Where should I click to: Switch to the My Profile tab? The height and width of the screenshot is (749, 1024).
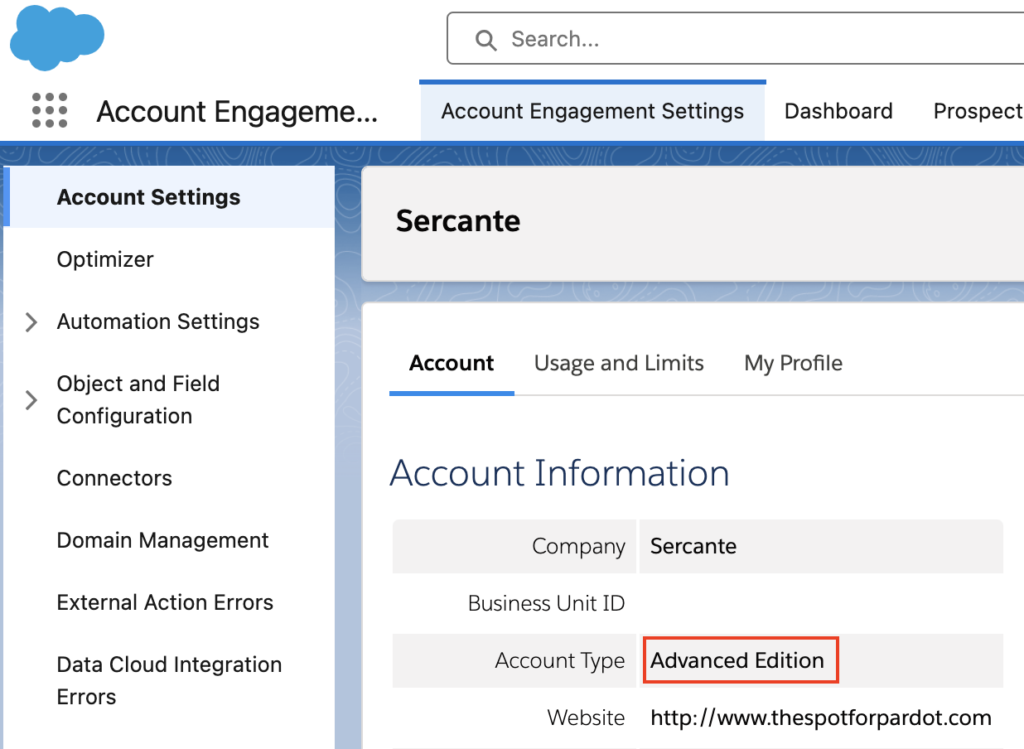pos(793,363)
